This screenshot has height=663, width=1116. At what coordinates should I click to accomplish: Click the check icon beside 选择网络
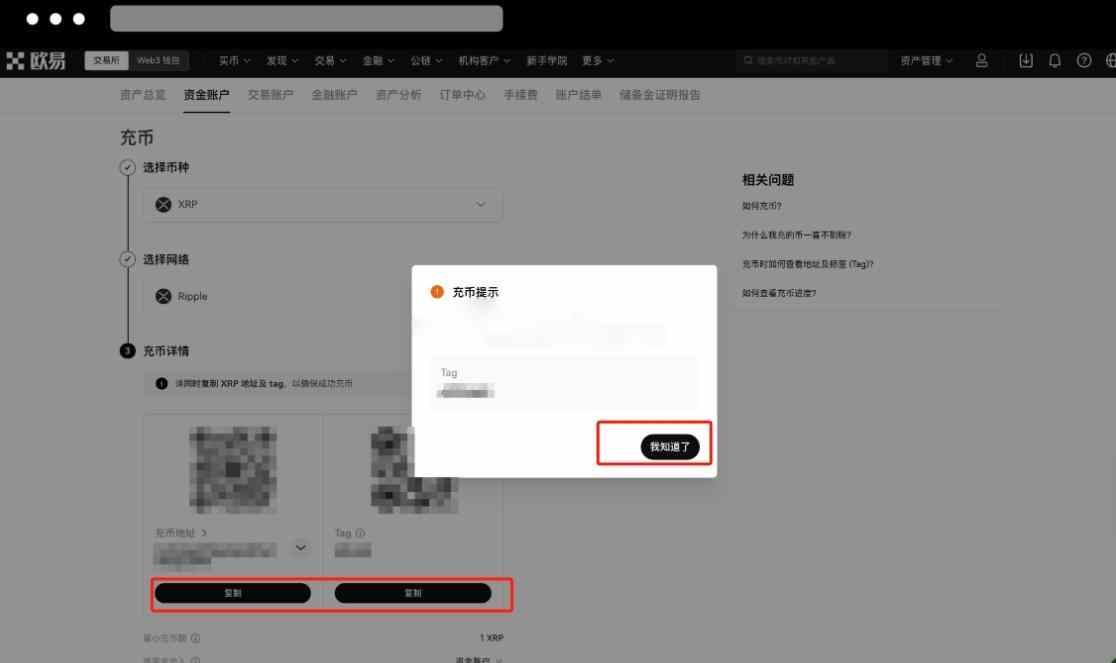[127, 259]
